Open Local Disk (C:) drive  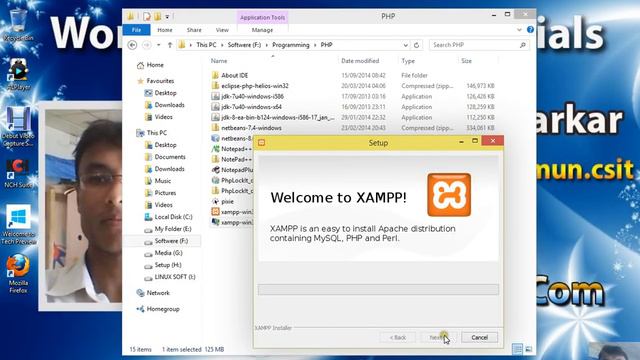pyautogui.click(x=169, y=217)
